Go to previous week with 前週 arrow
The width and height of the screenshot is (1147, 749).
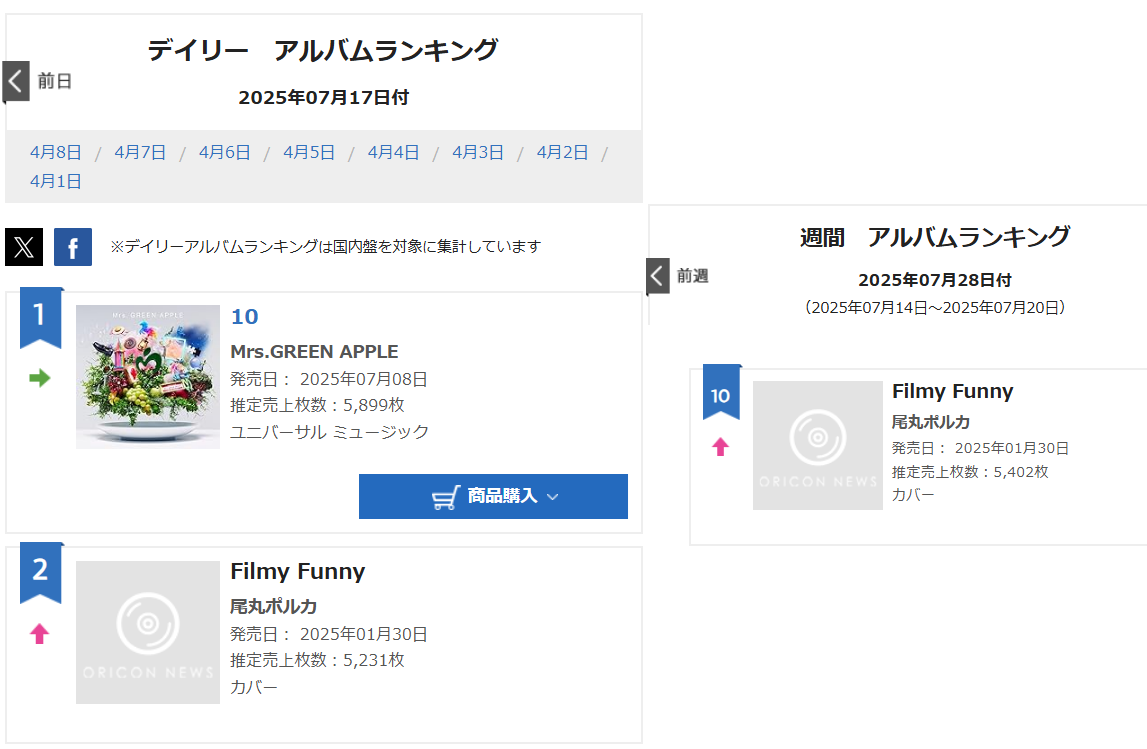(x=658, y=276)
